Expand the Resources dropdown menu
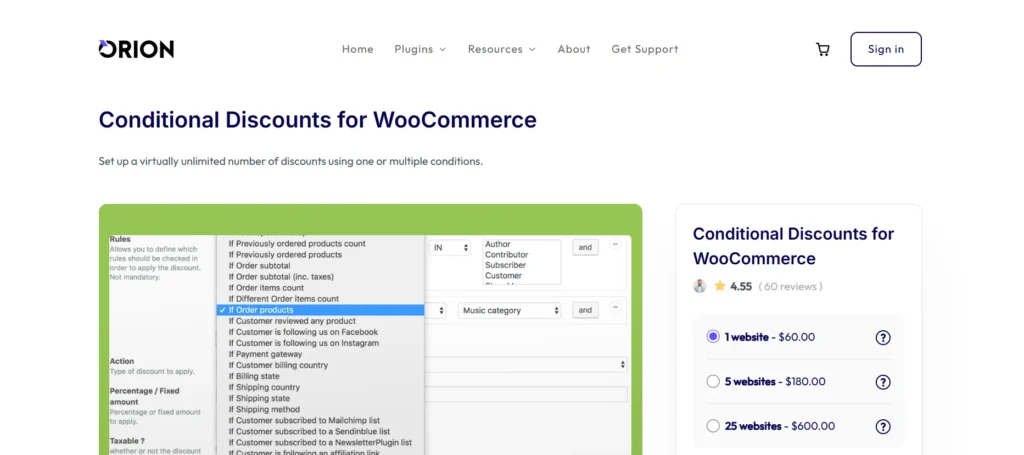 click(501, 49)
